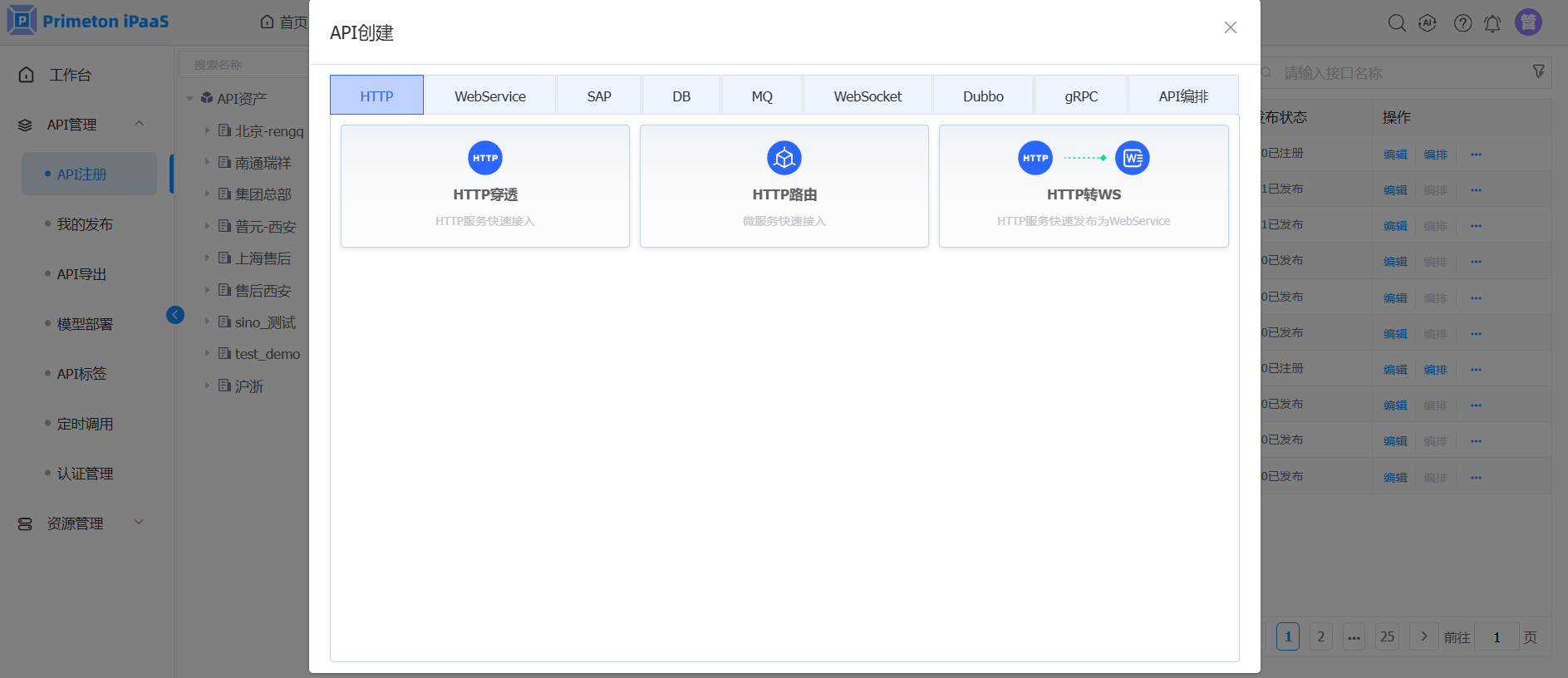Open 我的发布 in the sidebar

(85, 224)
